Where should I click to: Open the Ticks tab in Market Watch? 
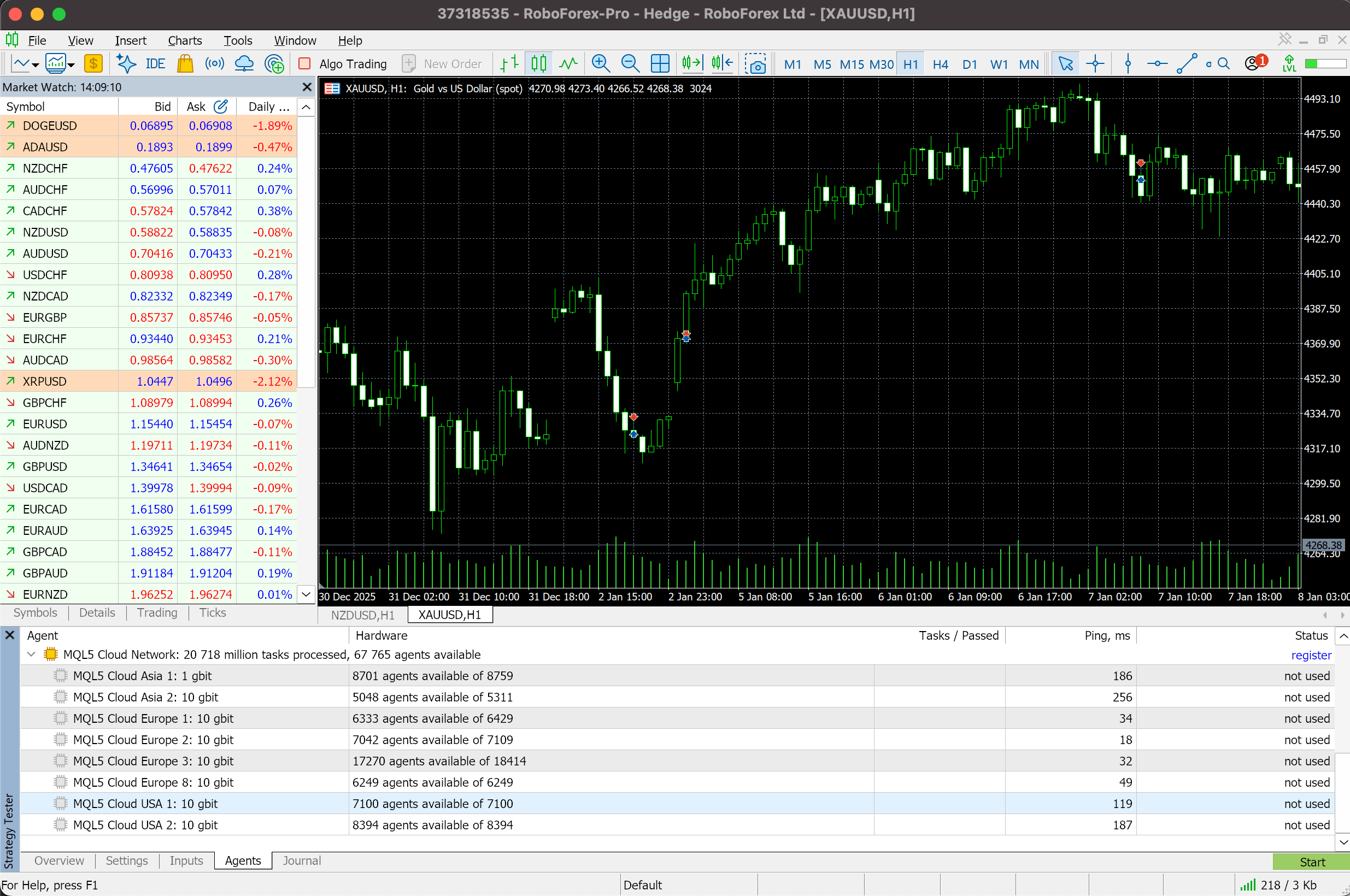(213, 612)
